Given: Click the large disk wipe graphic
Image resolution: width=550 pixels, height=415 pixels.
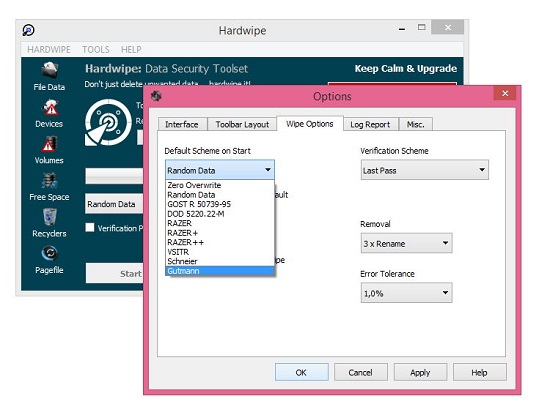Looking at the screenshot, I should pos(108,122).
